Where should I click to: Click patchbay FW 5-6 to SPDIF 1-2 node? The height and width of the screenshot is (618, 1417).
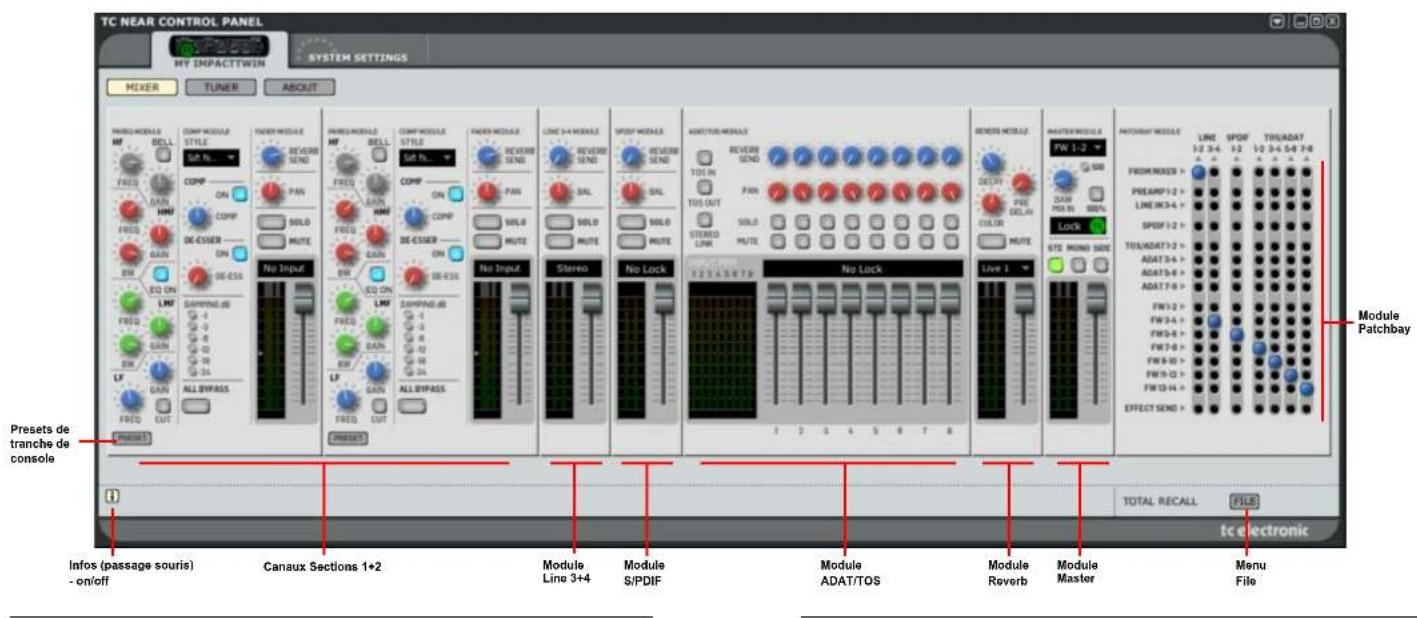[x=1236, y=334]
